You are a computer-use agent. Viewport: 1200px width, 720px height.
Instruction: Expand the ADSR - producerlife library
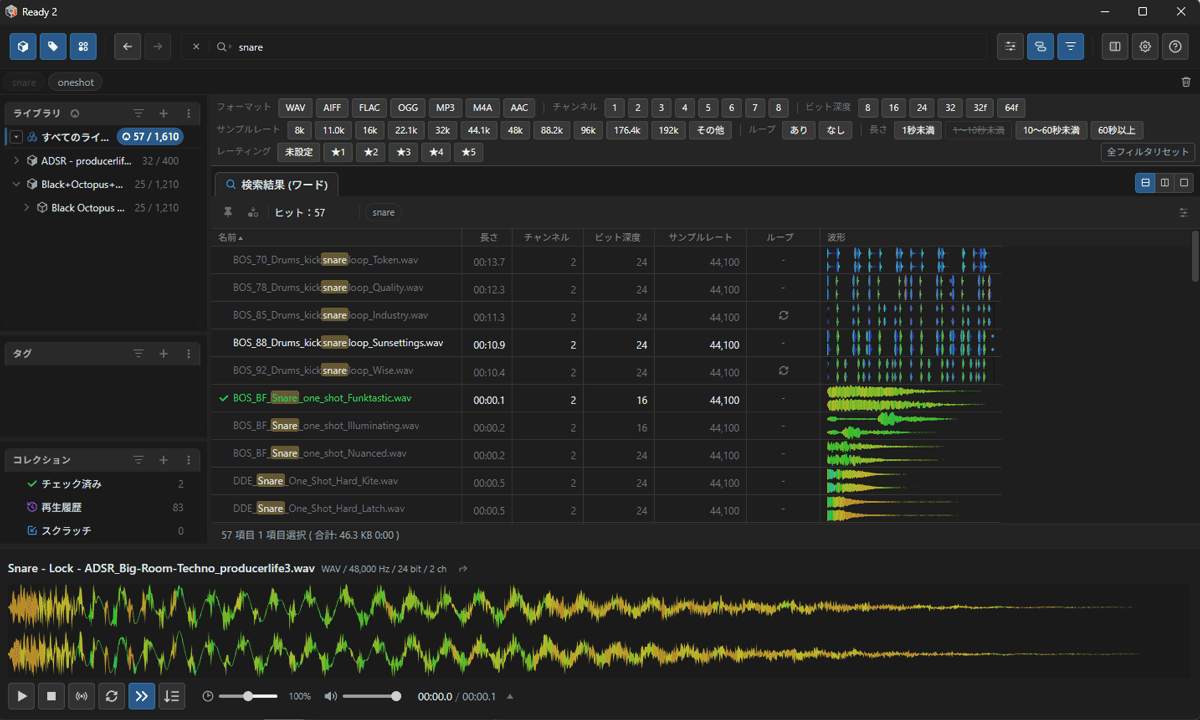(17, 160)
